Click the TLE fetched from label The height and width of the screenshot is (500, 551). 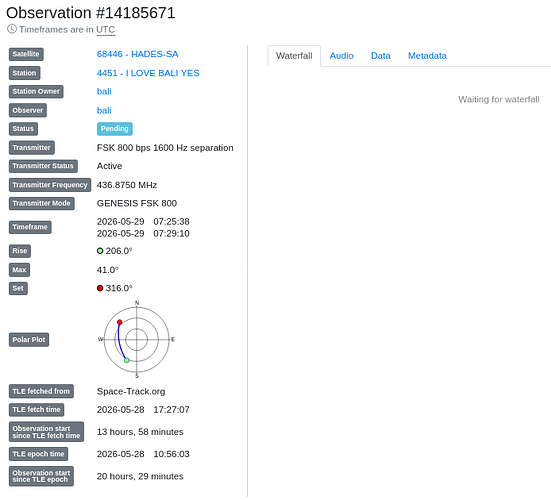click(41, 391)
